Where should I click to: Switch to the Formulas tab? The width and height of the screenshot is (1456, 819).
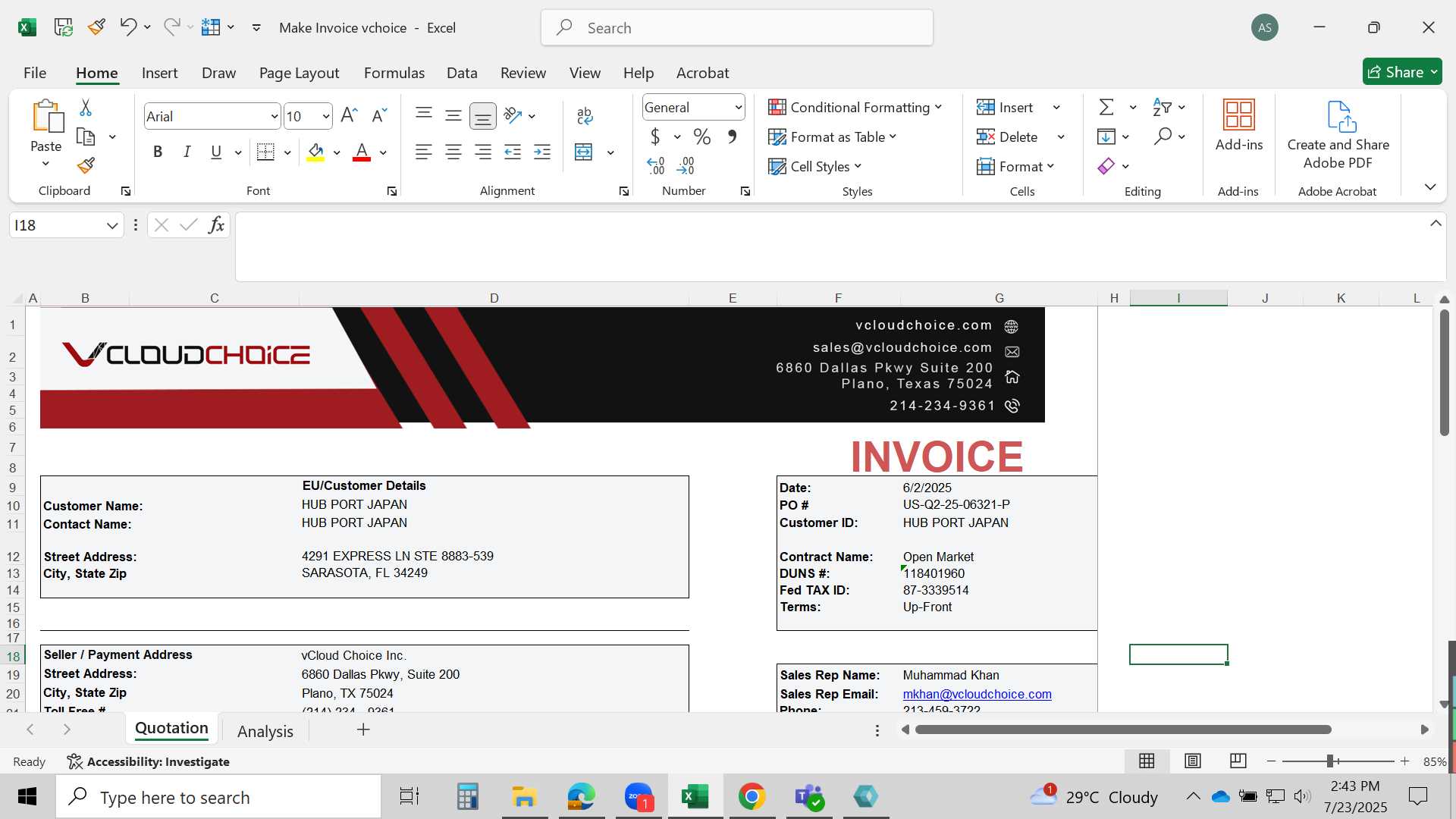point(394,73)
